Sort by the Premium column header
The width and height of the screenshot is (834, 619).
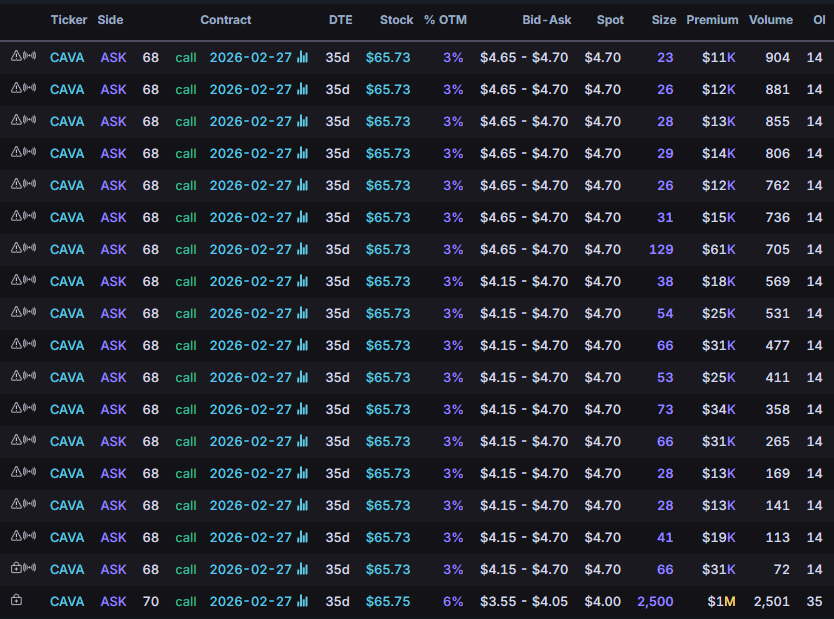click(x=712, y=19)
